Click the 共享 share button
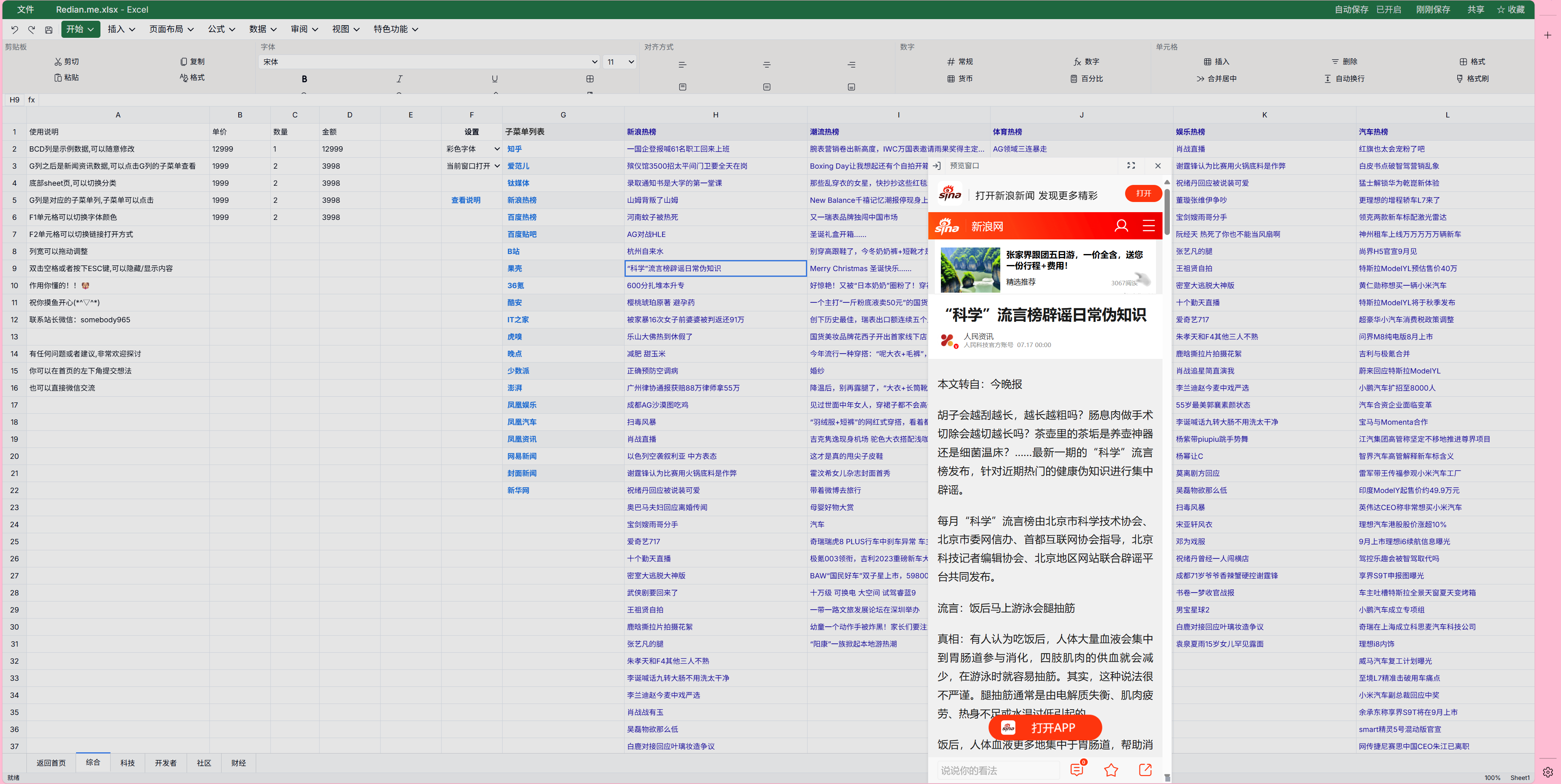 click(1476, 10)
